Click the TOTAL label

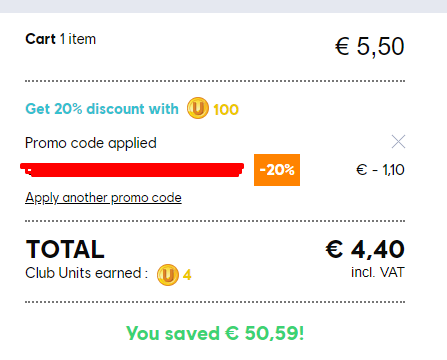click(65, 249)
